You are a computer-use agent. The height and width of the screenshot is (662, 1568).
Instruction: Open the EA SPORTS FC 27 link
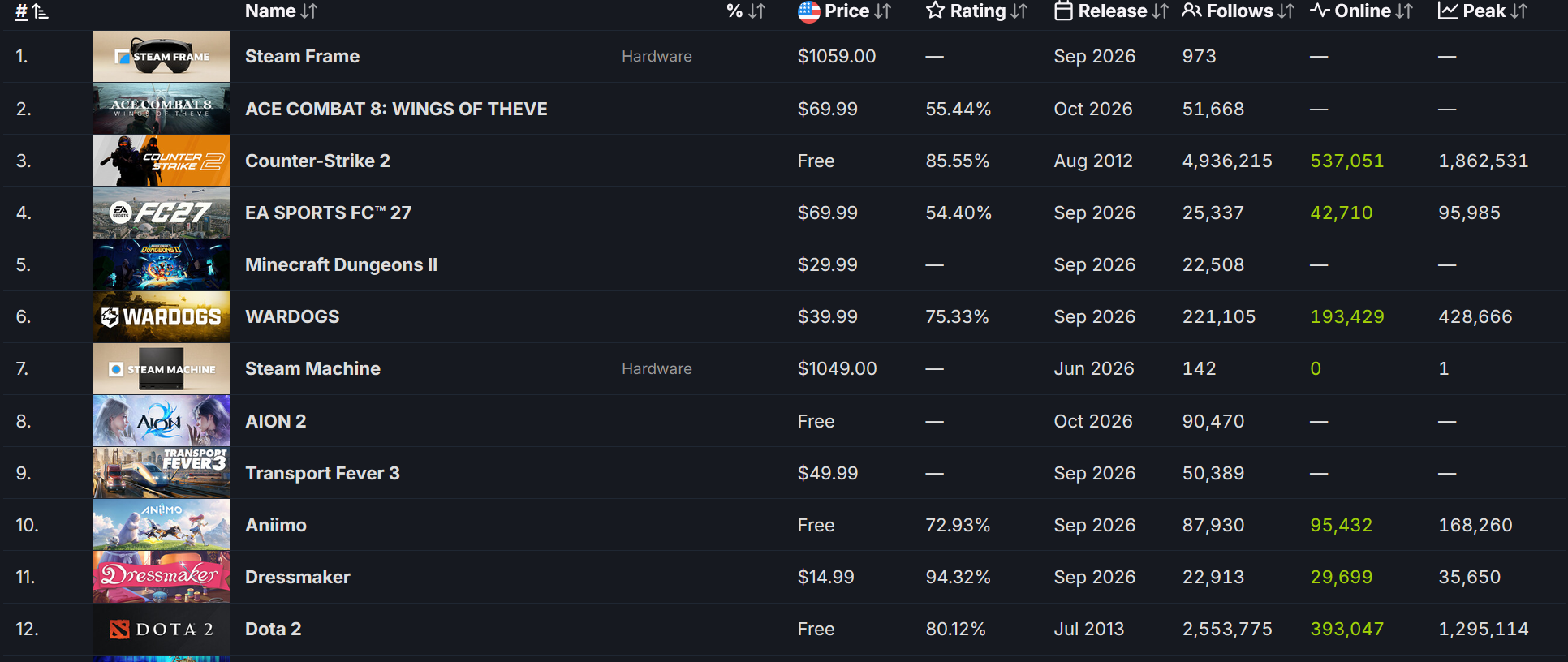click(x=328, y=213)
